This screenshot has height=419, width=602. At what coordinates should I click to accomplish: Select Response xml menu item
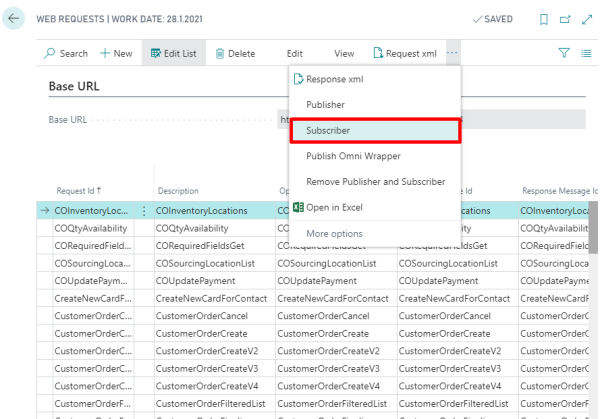point(334,79)
